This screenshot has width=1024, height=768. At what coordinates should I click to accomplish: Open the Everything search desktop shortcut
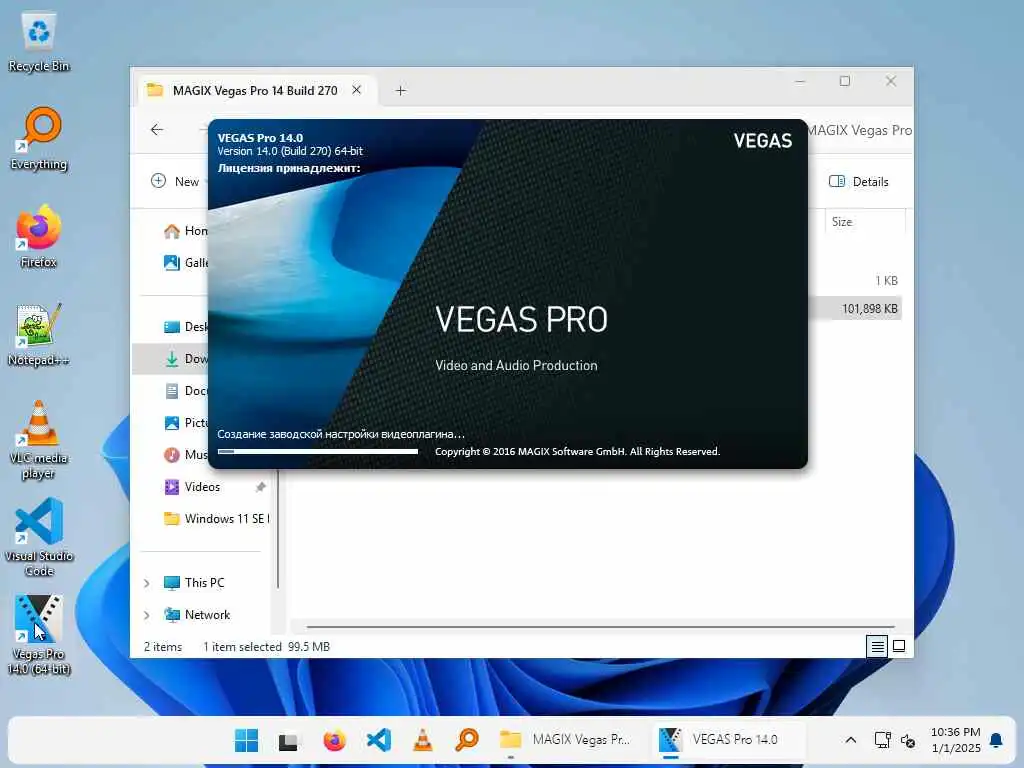[39, 138]
